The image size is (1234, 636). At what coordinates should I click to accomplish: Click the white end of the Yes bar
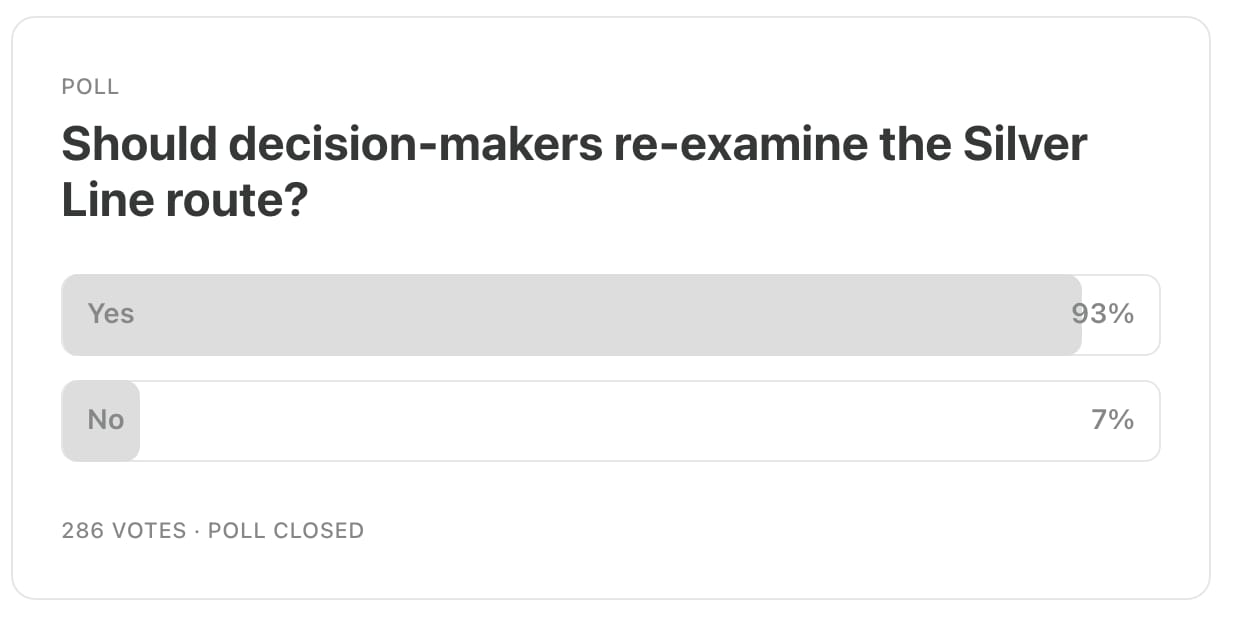click(x=1120, y=315)
